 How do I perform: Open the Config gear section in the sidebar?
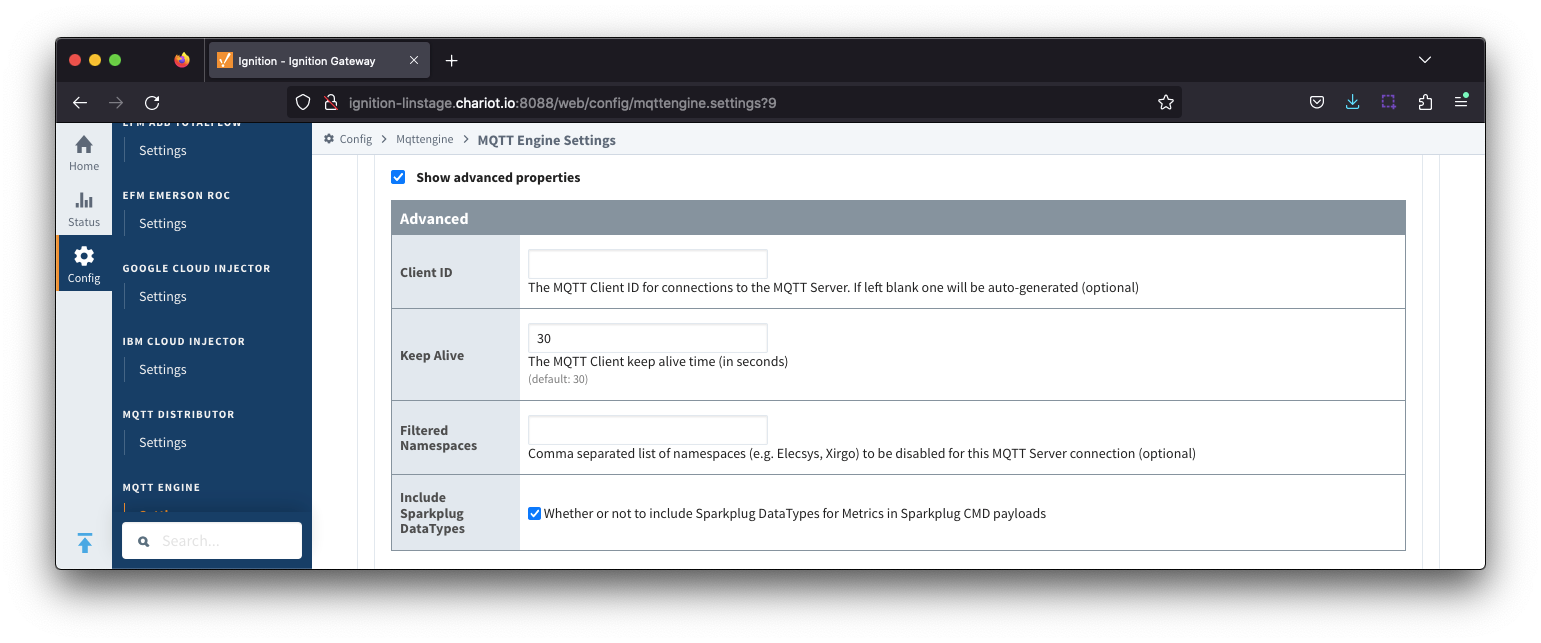84,264
